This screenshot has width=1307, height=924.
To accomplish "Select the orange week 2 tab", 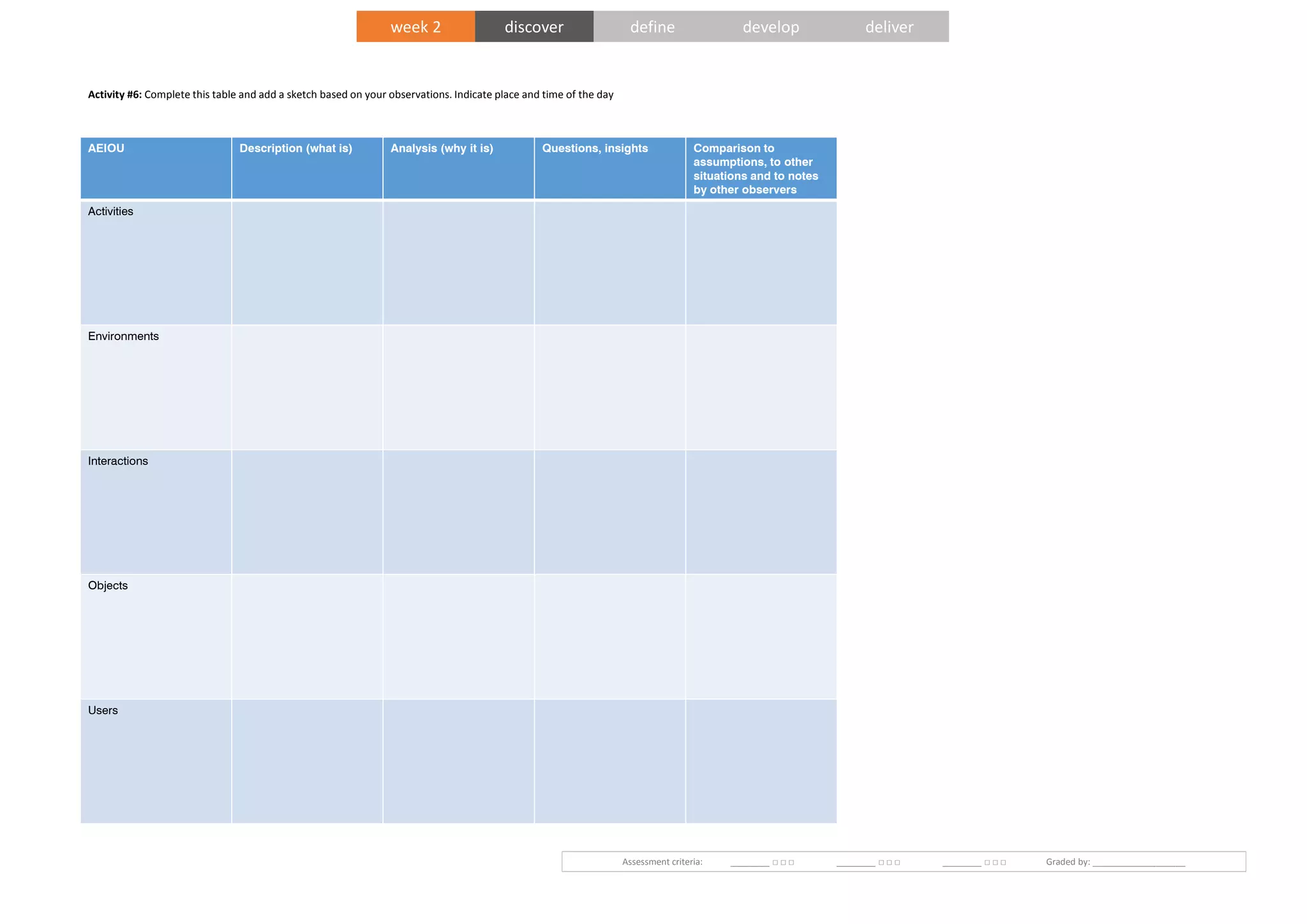I will (415, 26).
